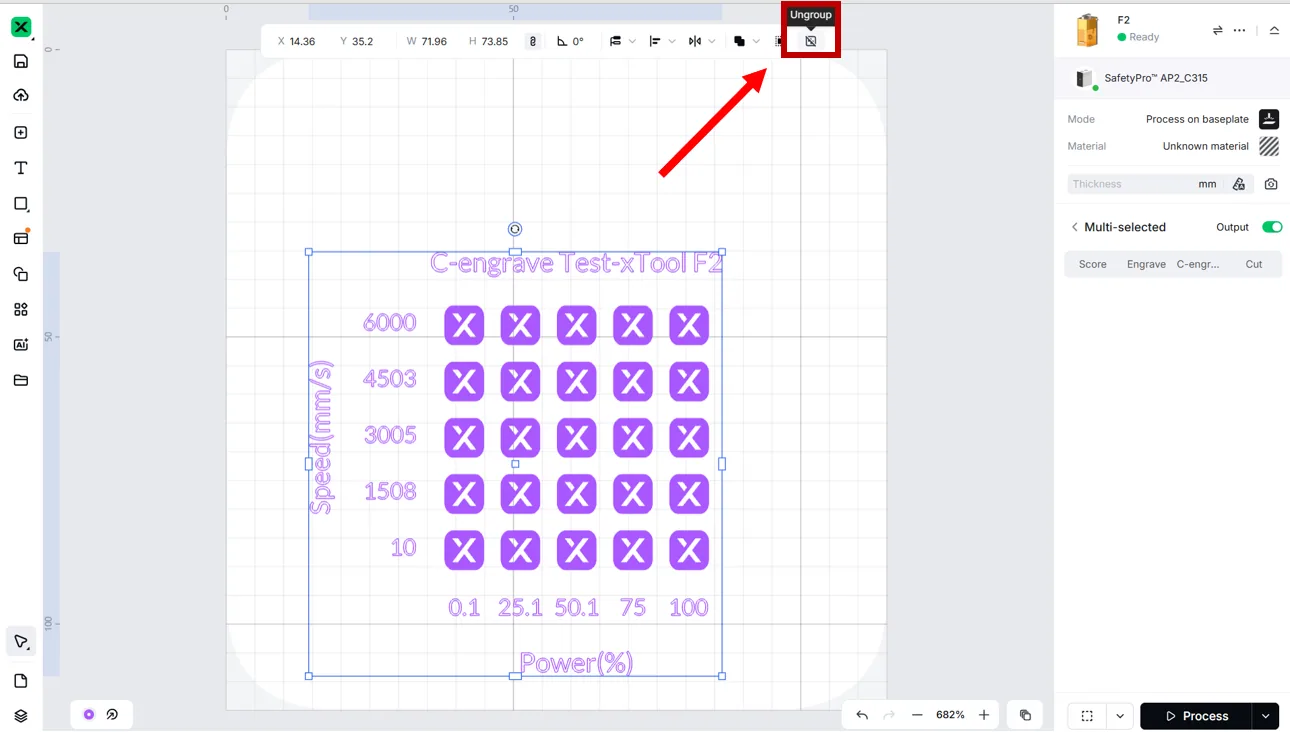Viewport: 1290px width, 732px height.
Task: Click the copy canvas icon beside zoom
Action: [1025, 715]
